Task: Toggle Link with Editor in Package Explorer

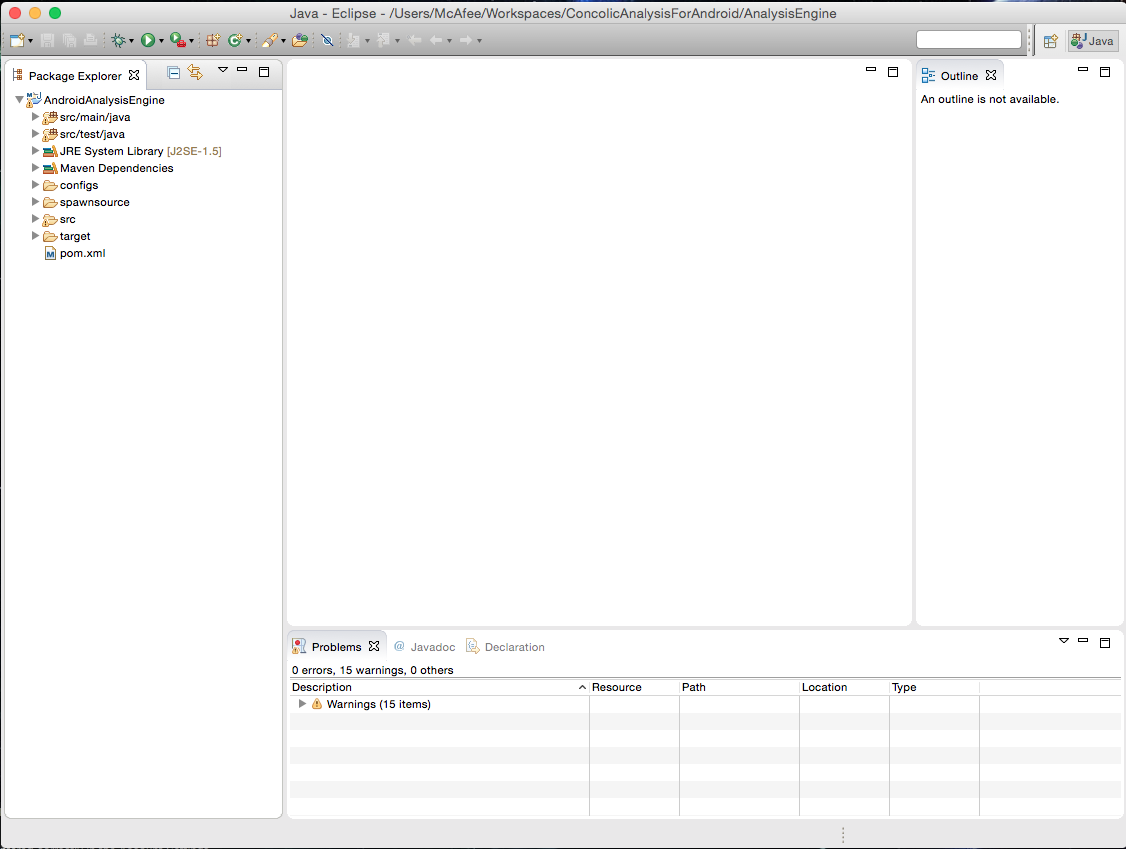Action: point(195,72)
